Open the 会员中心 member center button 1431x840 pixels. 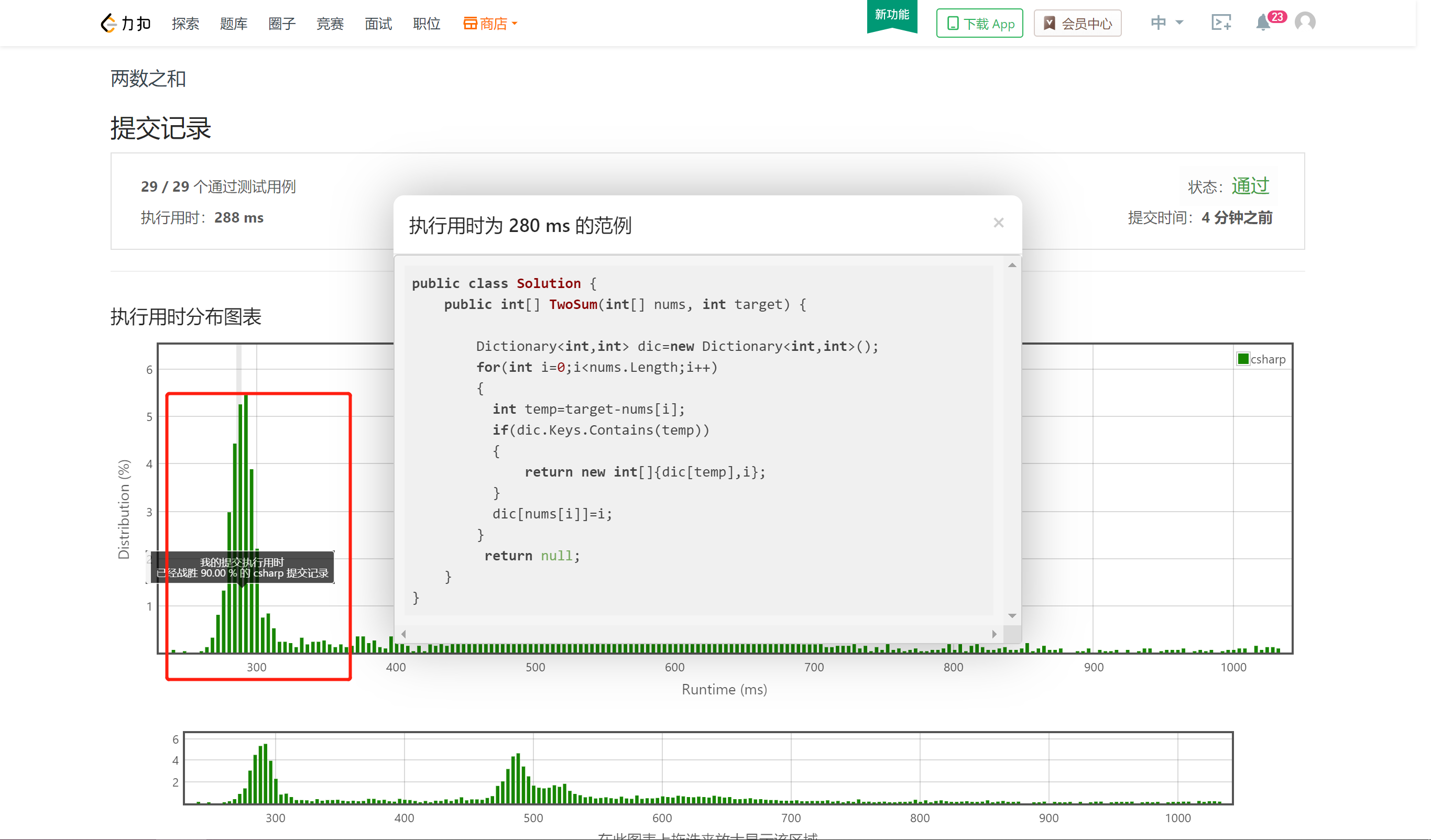[x=1077, y=23]
